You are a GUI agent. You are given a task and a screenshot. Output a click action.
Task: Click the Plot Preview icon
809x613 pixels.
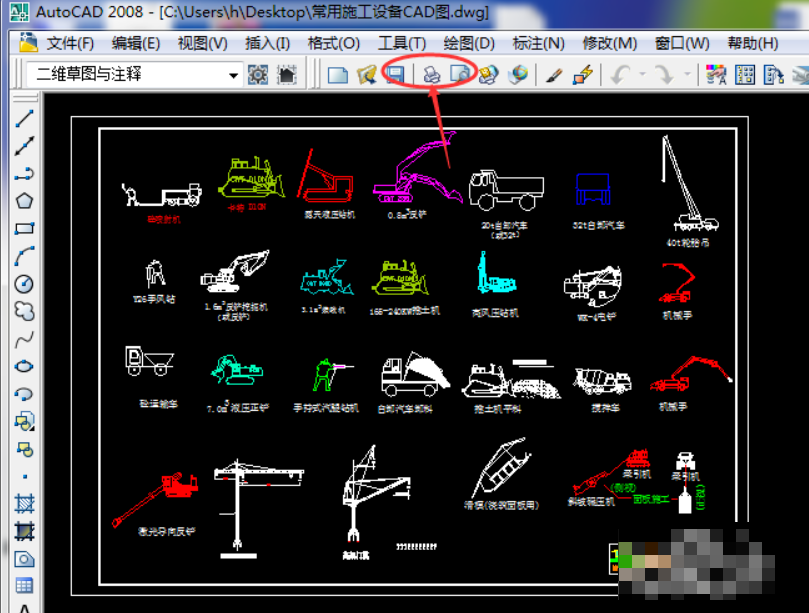click(460, 75)
